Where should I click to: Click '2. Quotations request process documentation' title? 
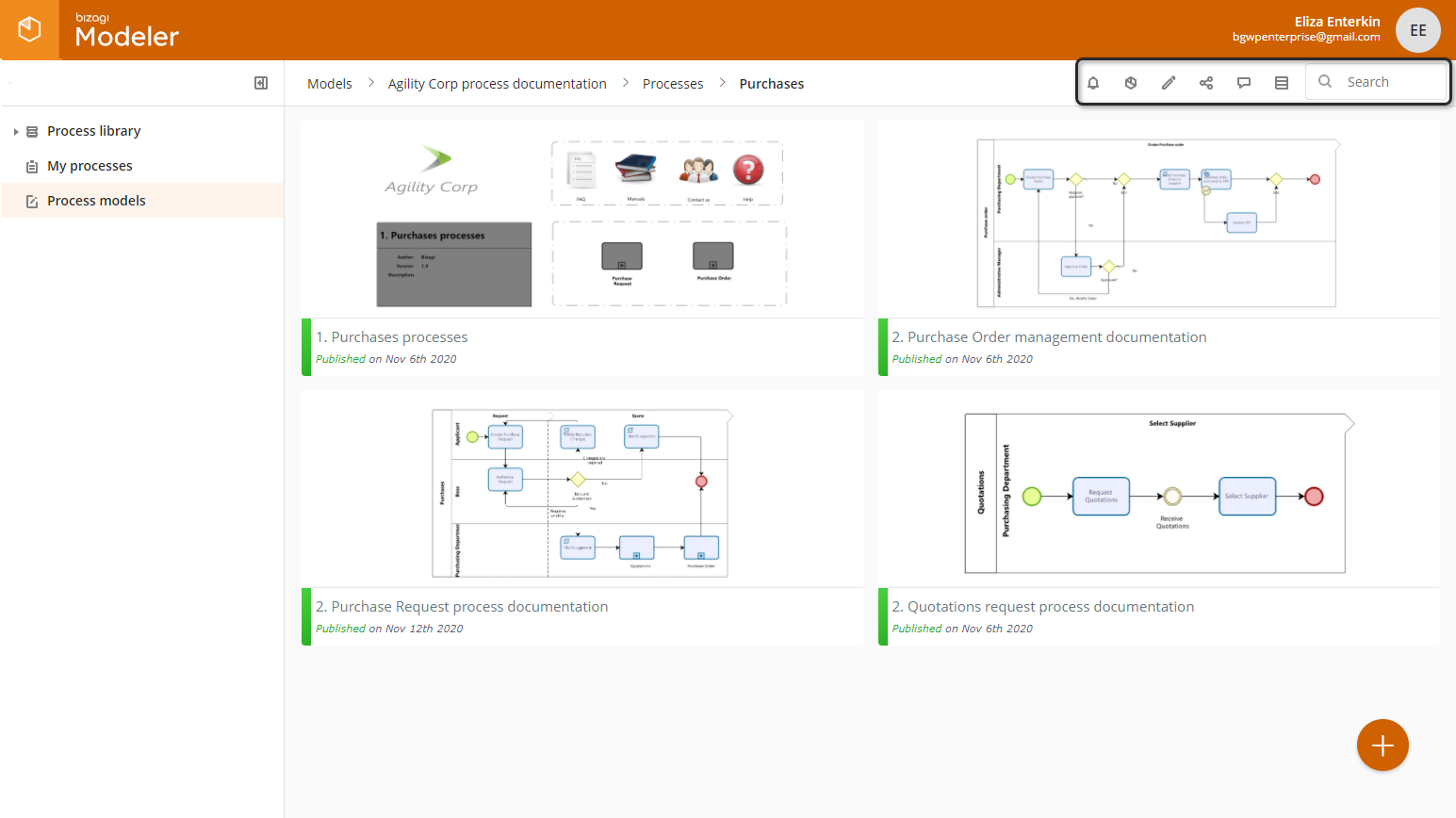pos(1043,607)
